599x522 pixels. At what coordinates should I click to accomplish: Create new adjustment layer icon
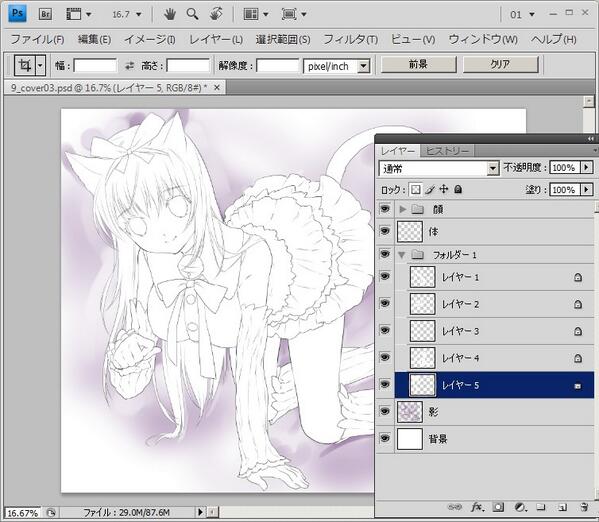tap(520, 507)
